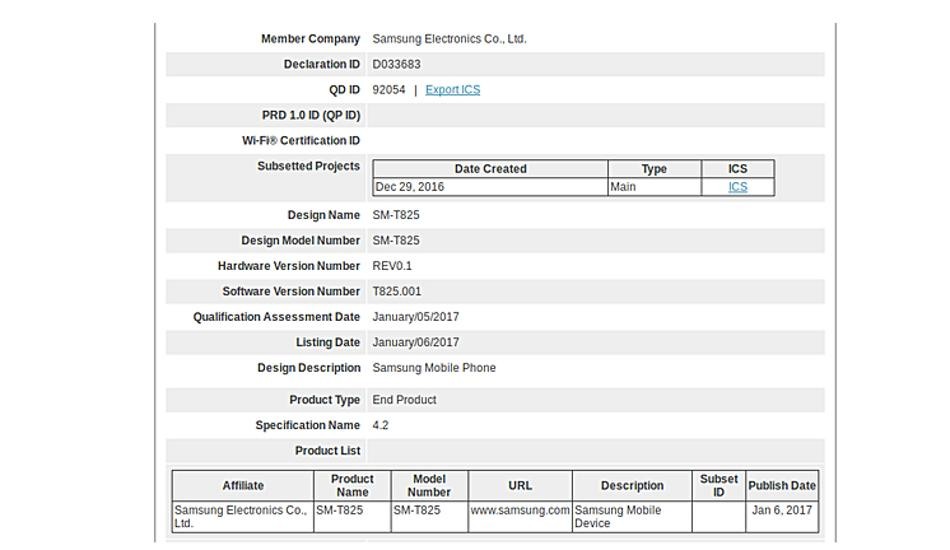The image size is (950, 550).
Task: Open the ICS link in Subsetted Projects row
Action: [737, 187]
